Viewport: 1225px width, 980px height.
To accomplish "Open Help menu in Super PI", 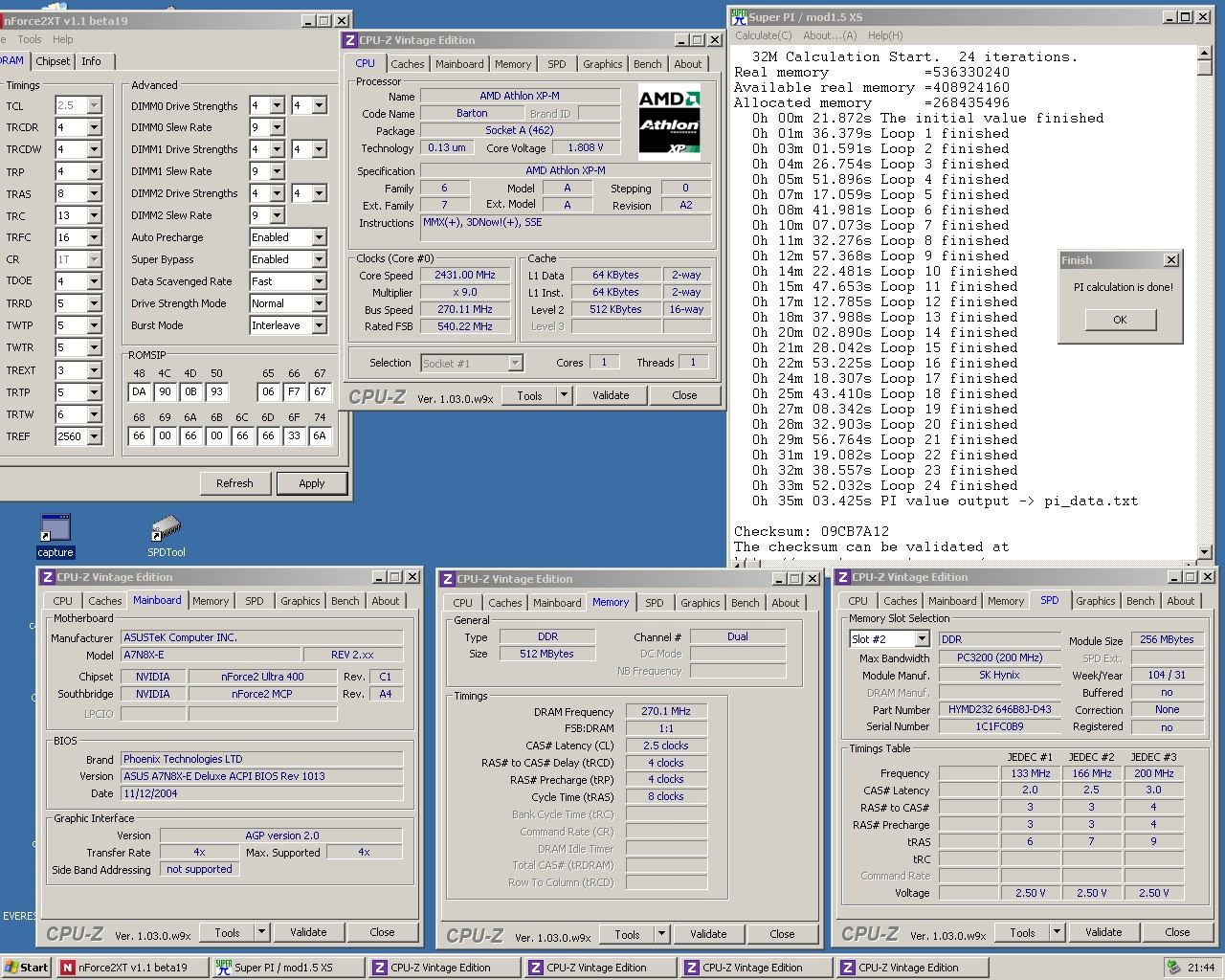I will [x=884, y=35].
